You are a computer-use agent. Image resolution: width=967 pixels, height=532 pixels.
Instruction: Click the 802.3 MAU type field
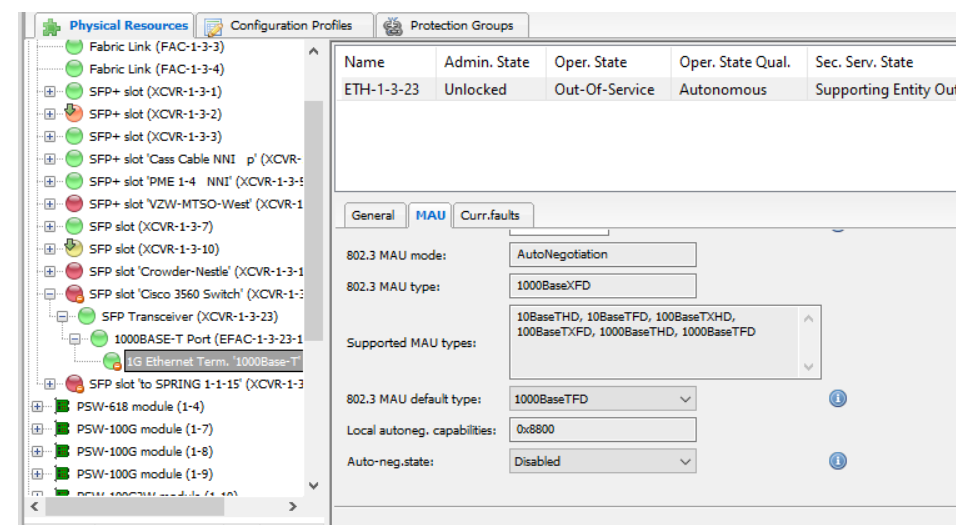tap(603, 286)
